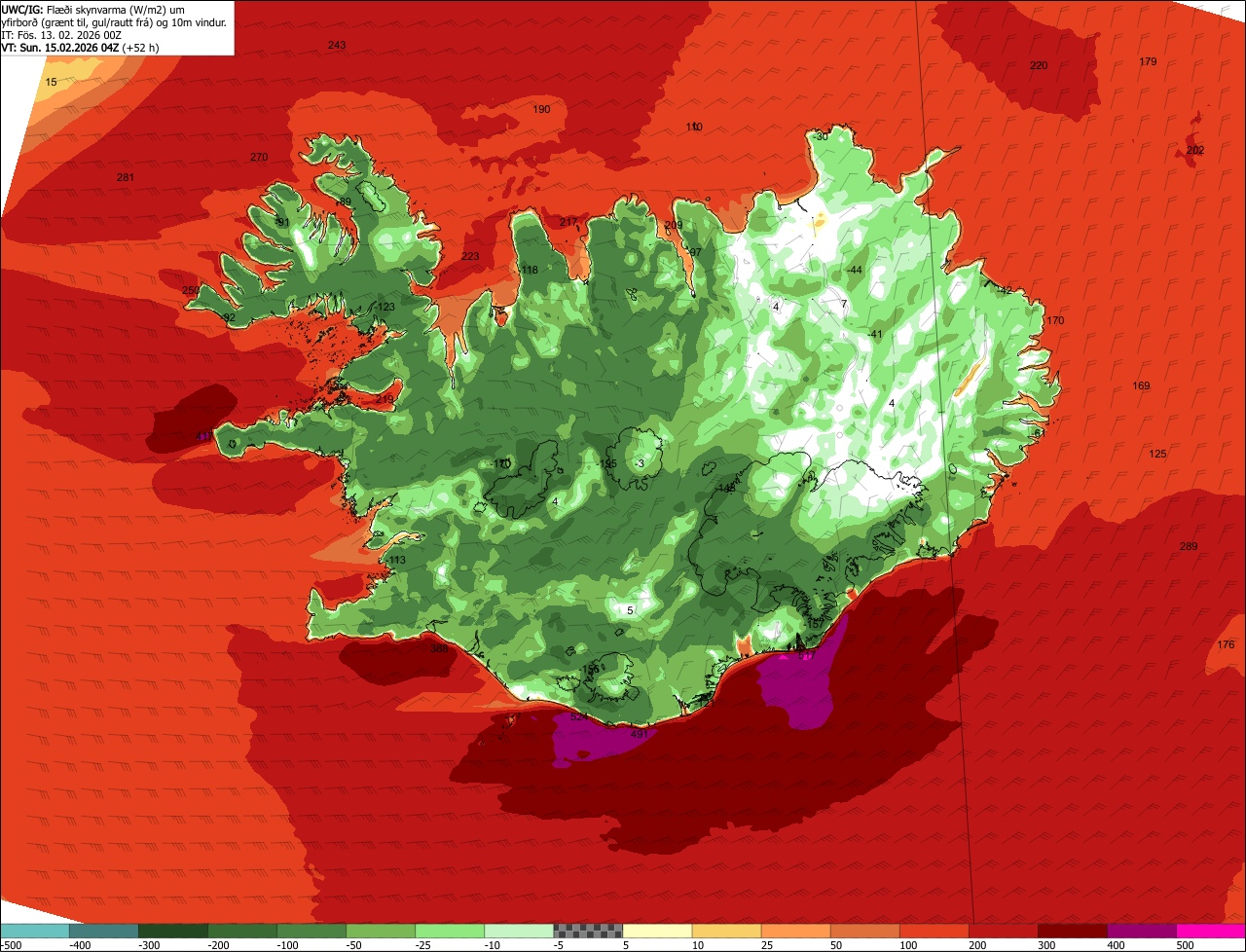Image resolution: width=1246 pixels, height=952 pixels.
Task: Click the '281' value in the northwest sea
Action: [125, 177]
